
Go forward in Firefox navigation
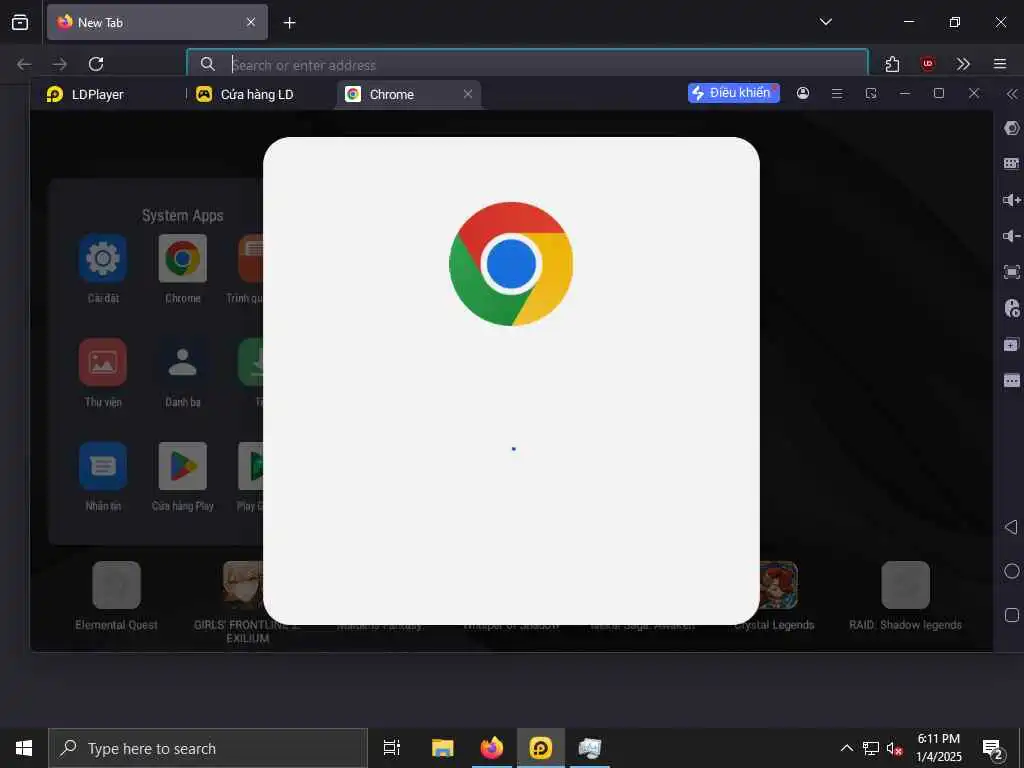pyautogui.click(x=59, y=64)
